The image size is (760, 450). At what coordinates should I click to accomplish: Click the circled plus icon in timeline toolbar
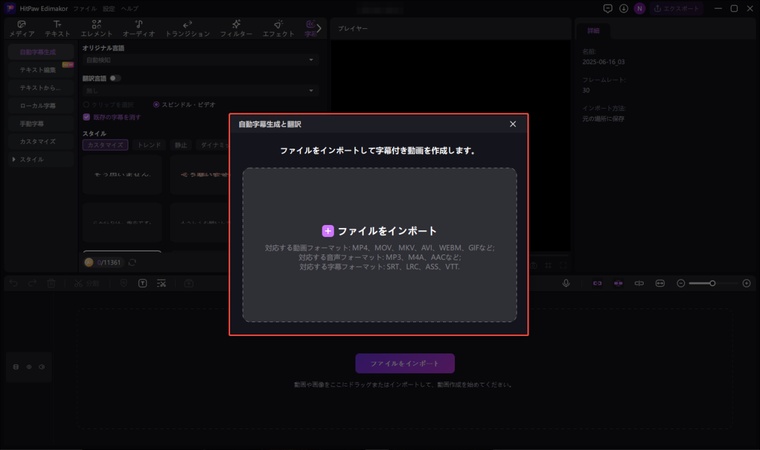coord(189,283)
